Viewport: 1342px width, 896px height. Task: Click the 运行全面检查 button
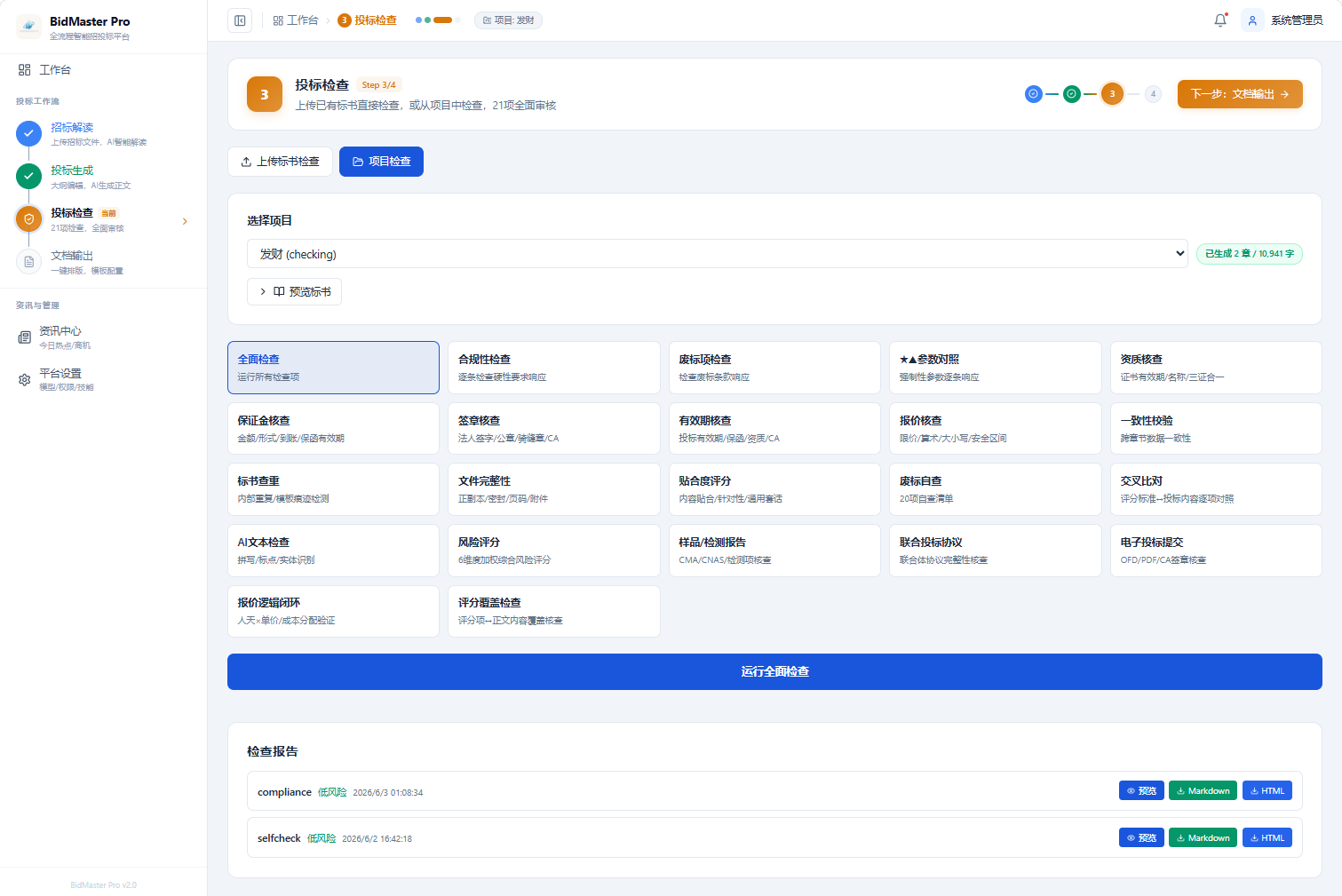[774, 671]
